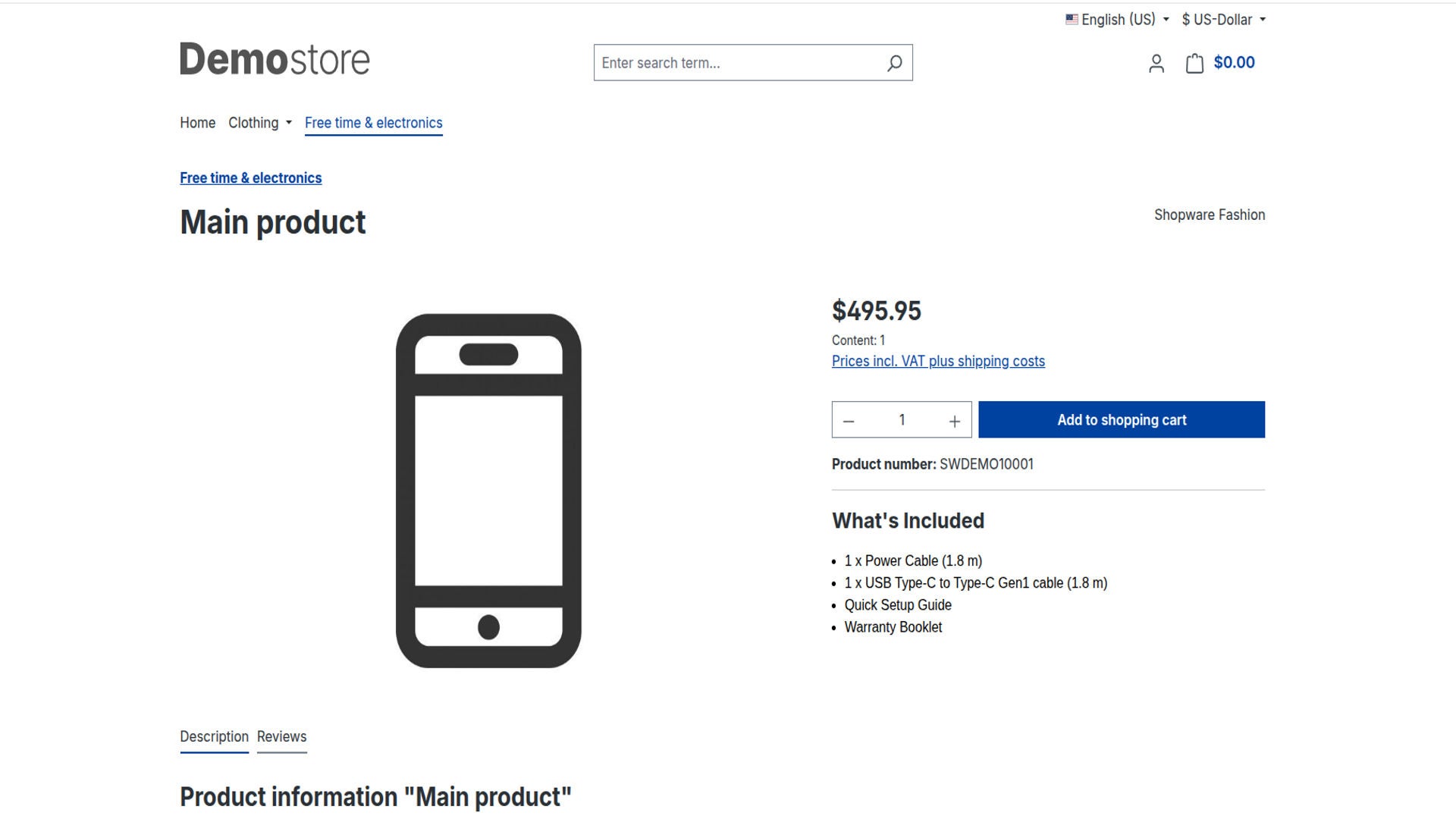Image resolution: width=1456 pixels, height=819 pixels.
Task: Decrease quantity with the minus button
Action: pyautogui.click(x=849, y=421)
